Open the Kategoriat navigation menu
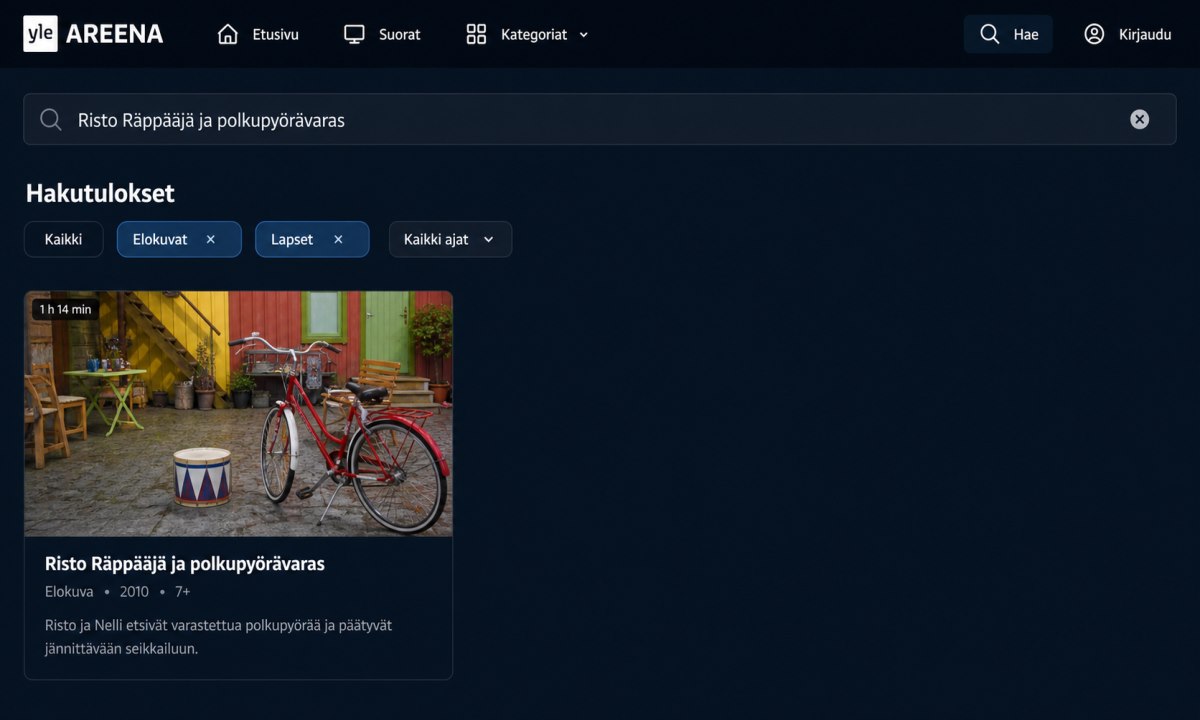This screenshot has height=720, width=1200. pos(527,34)
